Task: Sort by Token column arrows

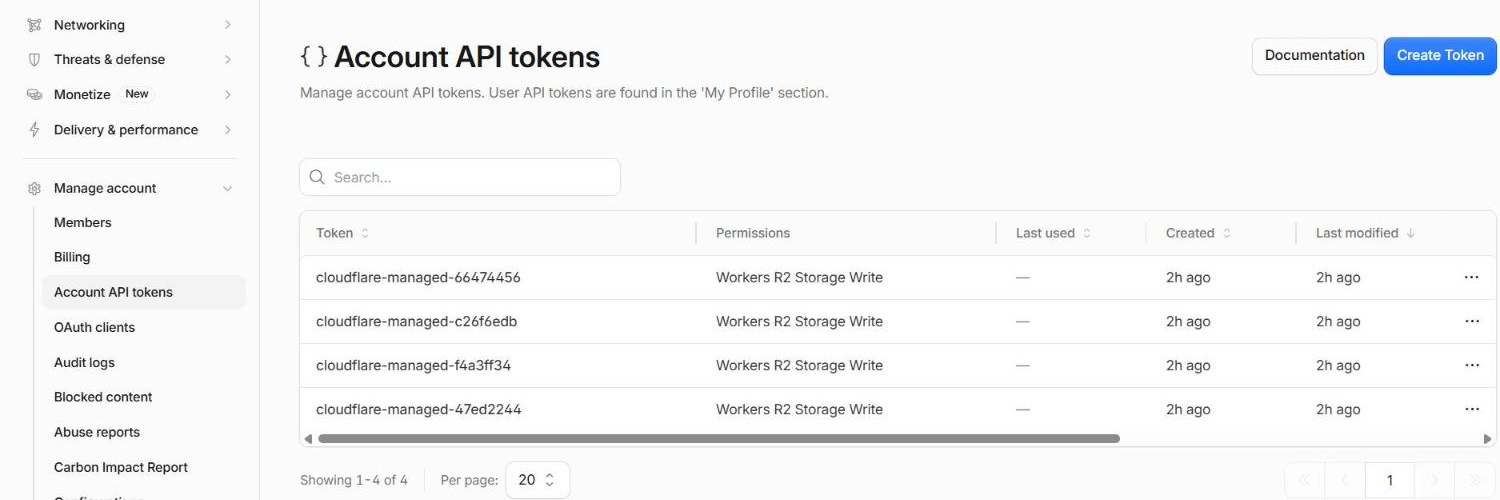Action: (x=365, y=233)
